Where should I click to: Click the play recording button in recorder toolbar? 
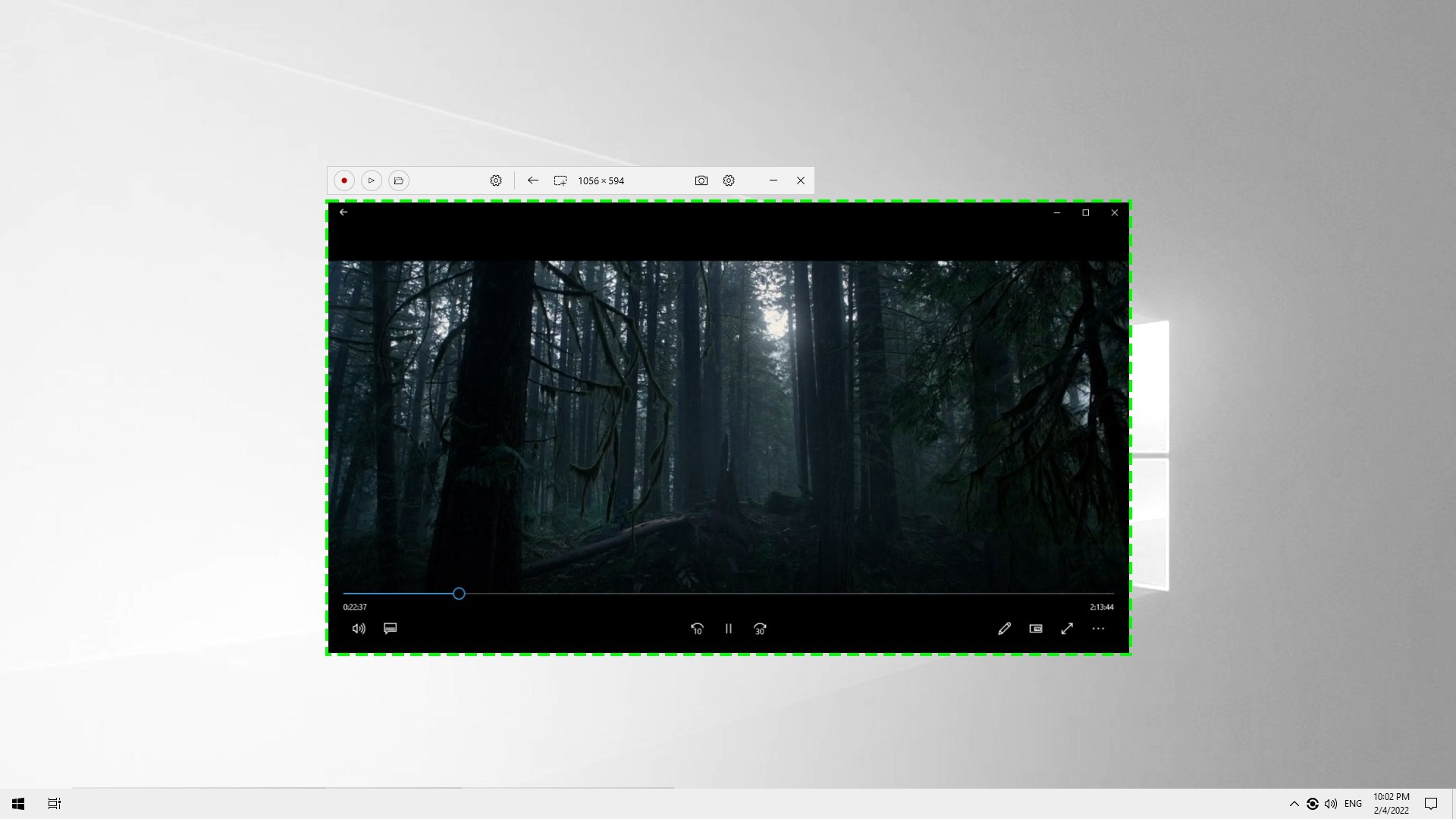tap(371, 180)
